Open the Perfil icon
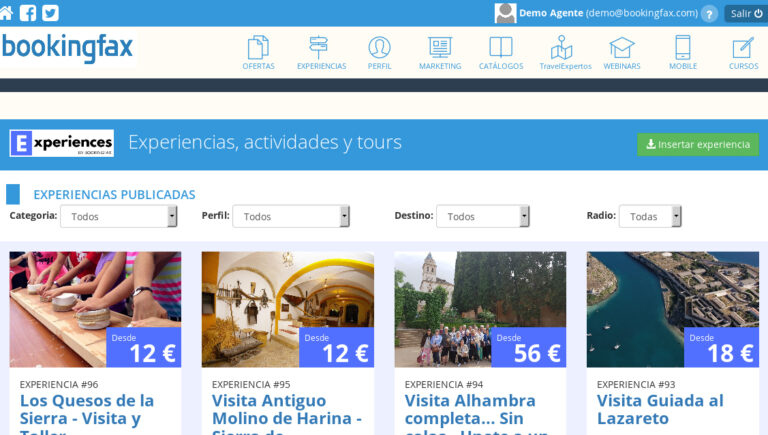 coord(379,48)
